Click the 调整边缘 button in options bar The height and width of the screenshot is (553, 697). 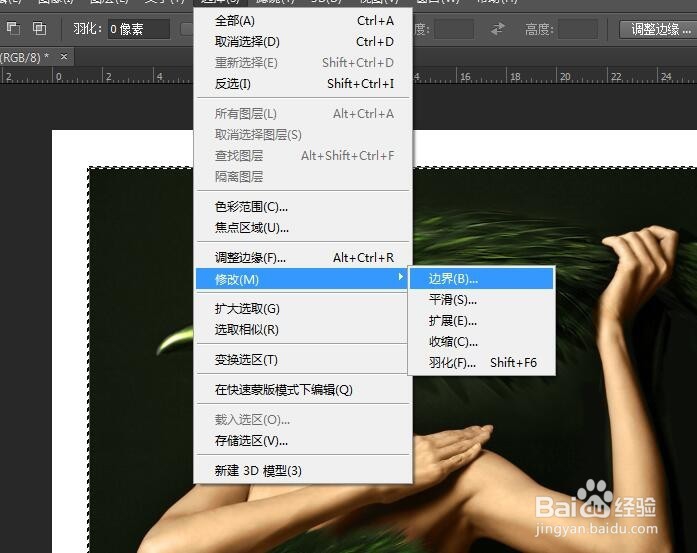[x=661, y=29]
